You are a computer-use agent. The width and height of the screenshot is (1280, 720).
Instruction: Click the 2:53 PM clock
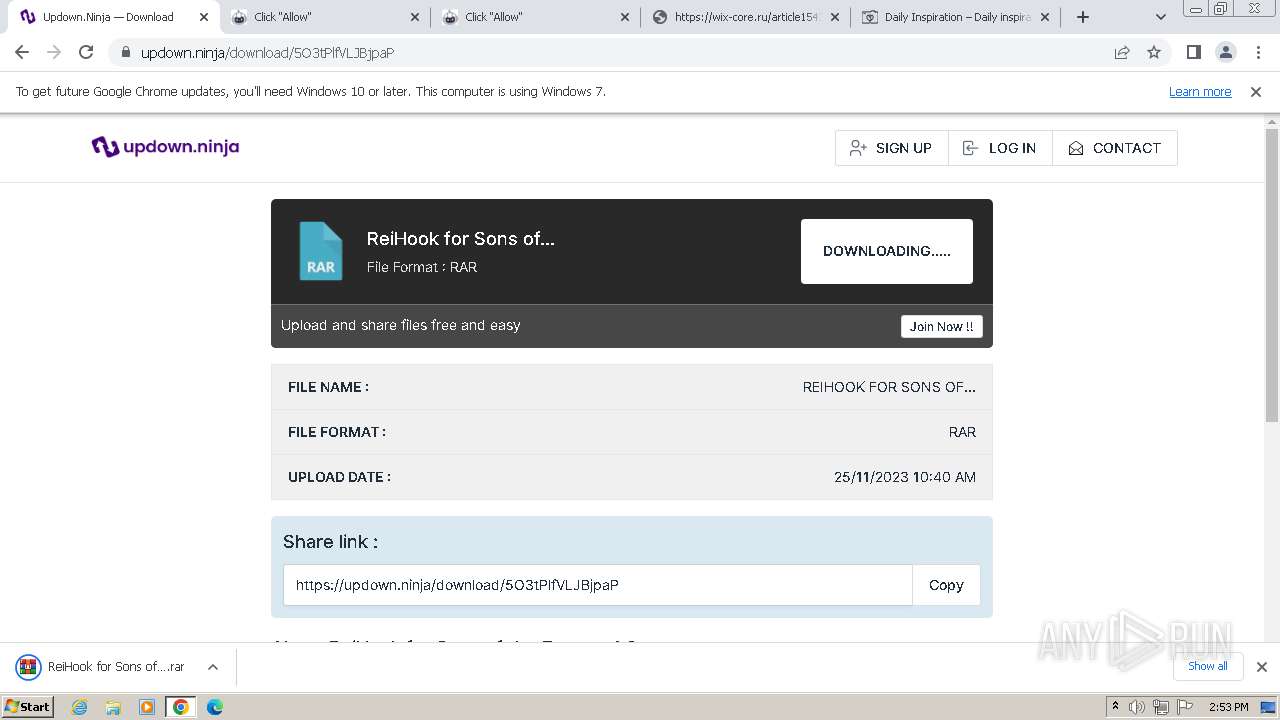point(1228,707)
